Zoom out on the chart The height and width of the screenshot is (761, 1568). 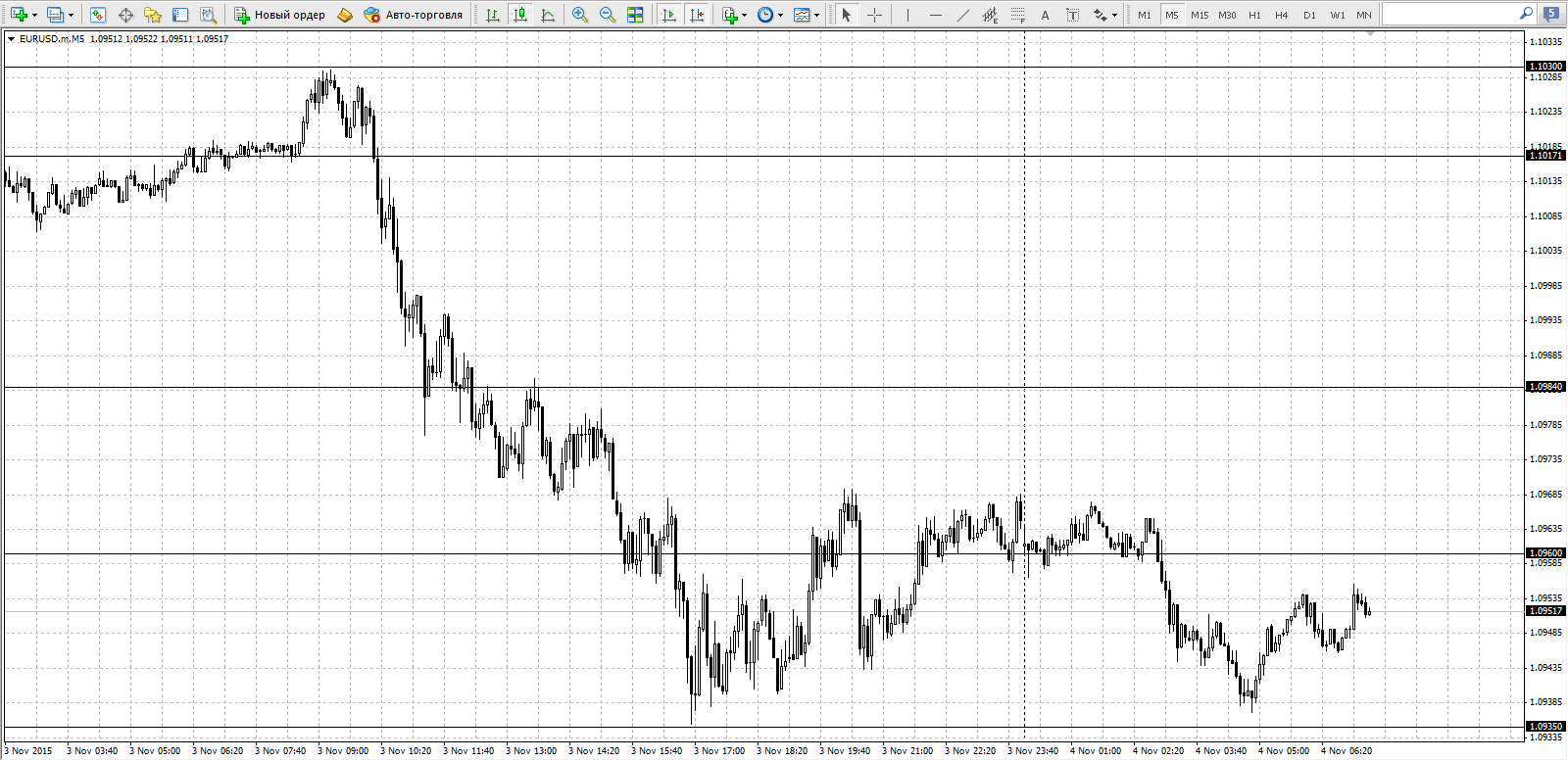(608, 15)
